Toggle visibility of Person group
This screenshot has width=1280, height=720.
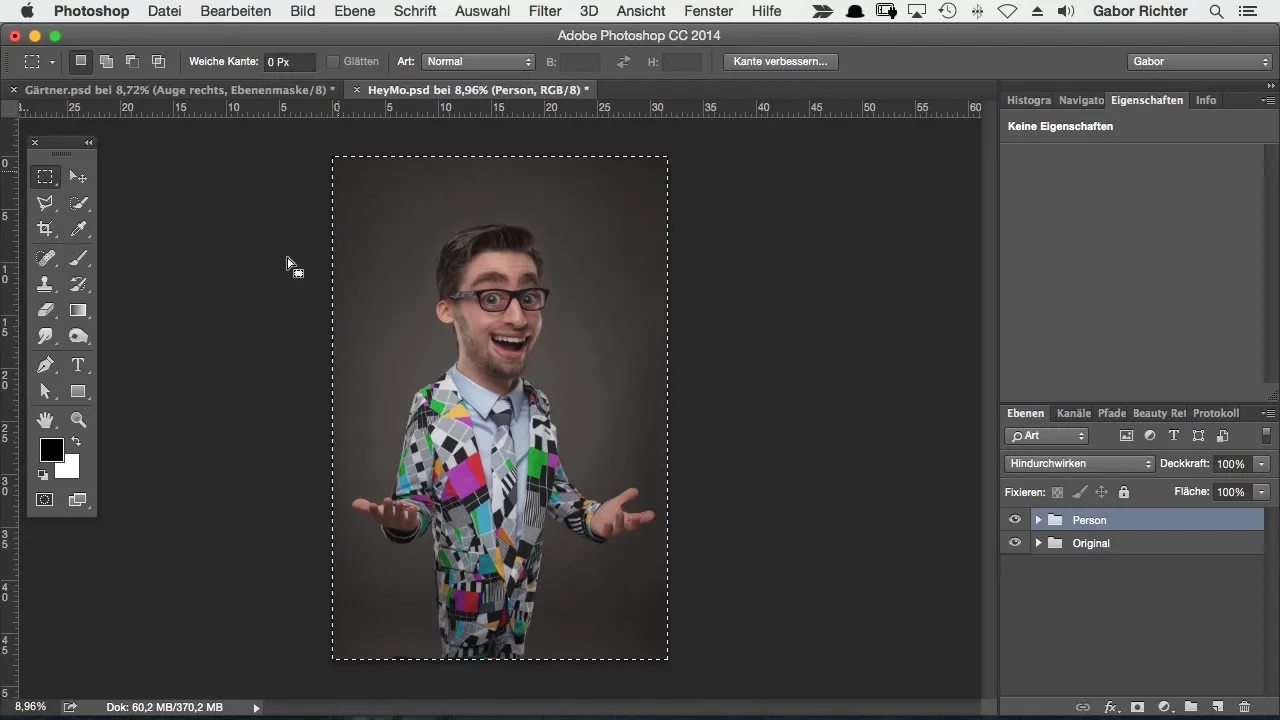[1015, 520]
